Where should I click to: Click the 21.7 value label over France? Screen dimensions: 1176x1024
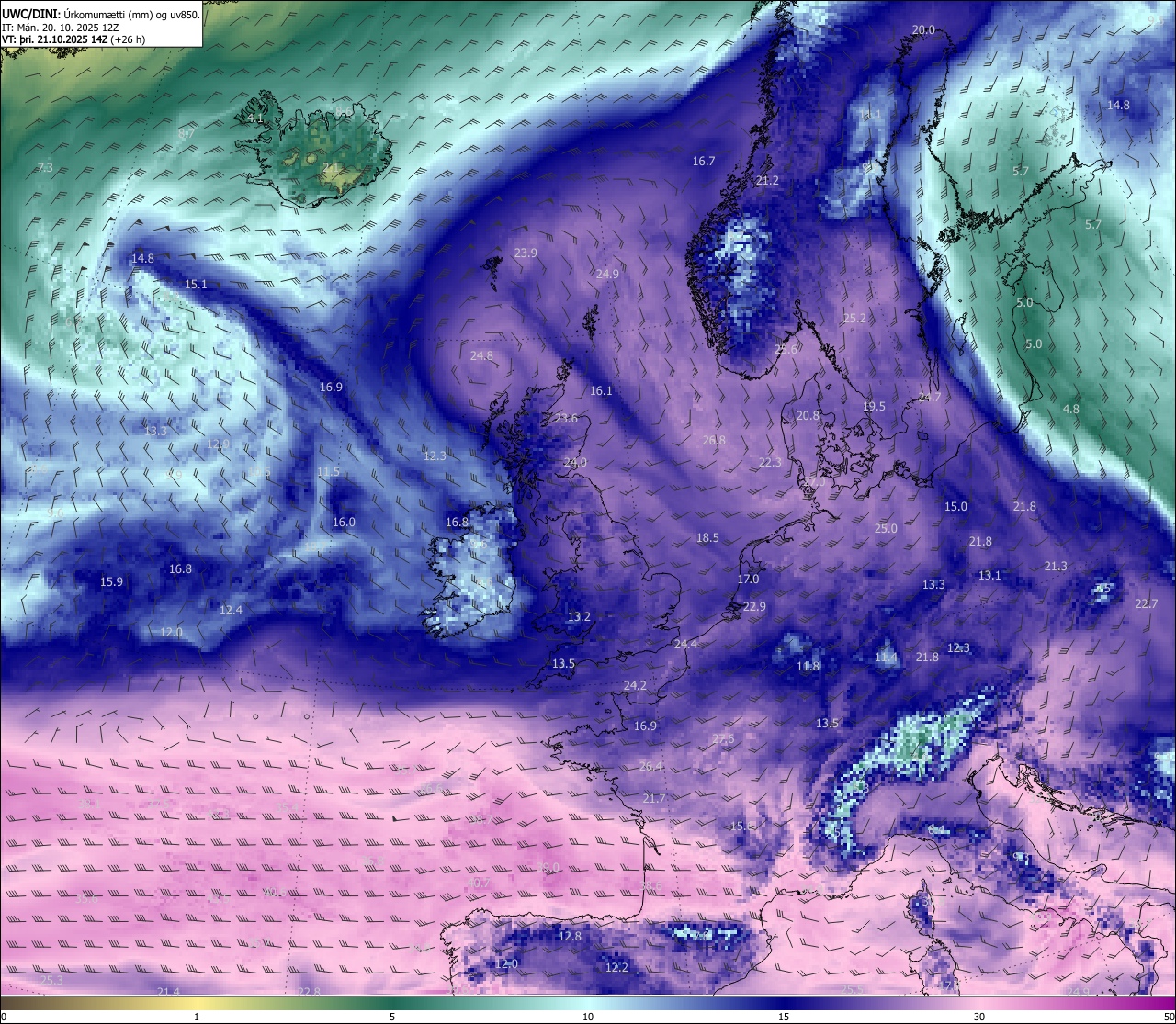click(x=654, y=799)
